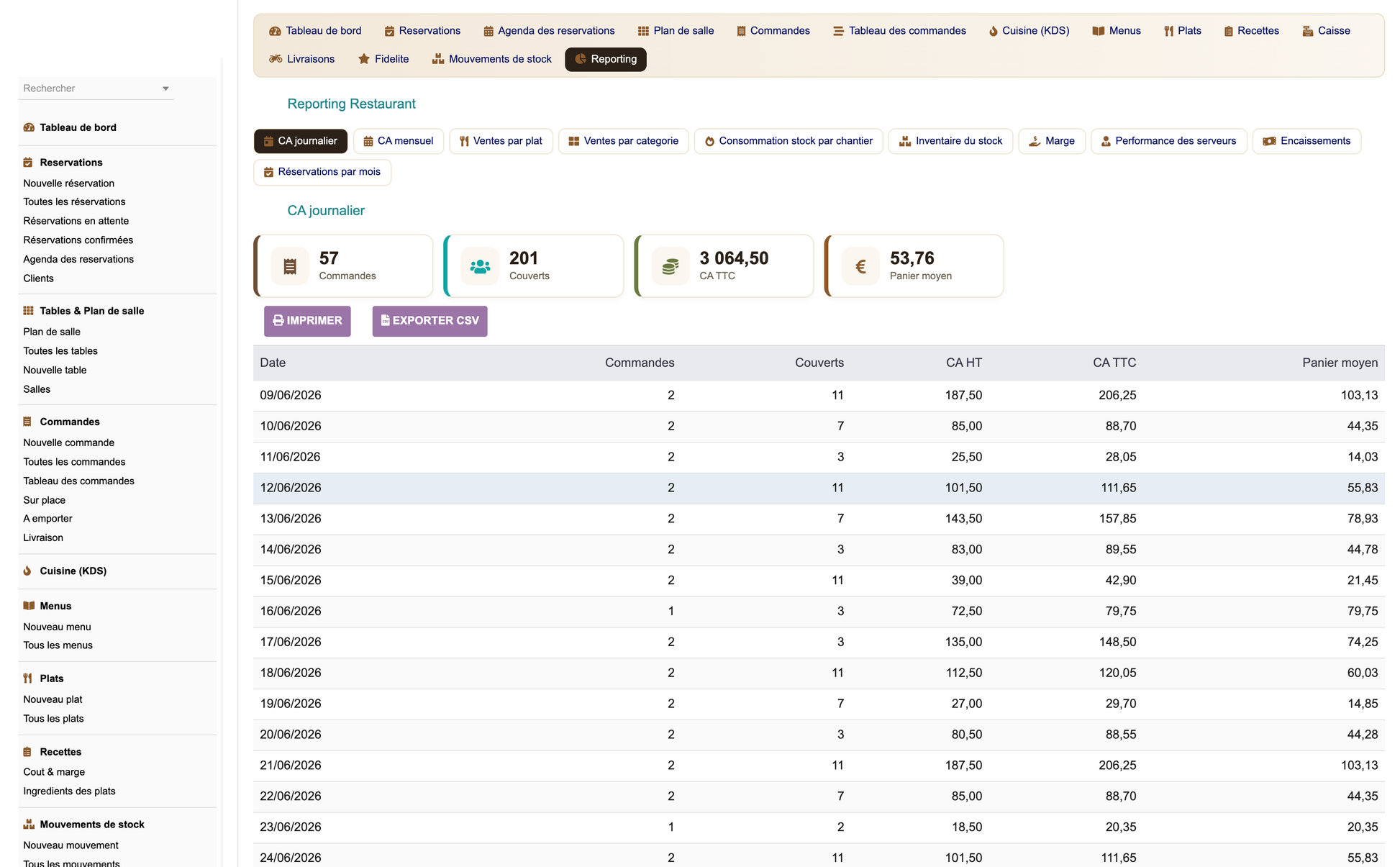Image resolution: width=1400 pixels, height=867 pixels.
Task: Click the Plats utensils icon in top nav
Action: (x=1168, y=31)
